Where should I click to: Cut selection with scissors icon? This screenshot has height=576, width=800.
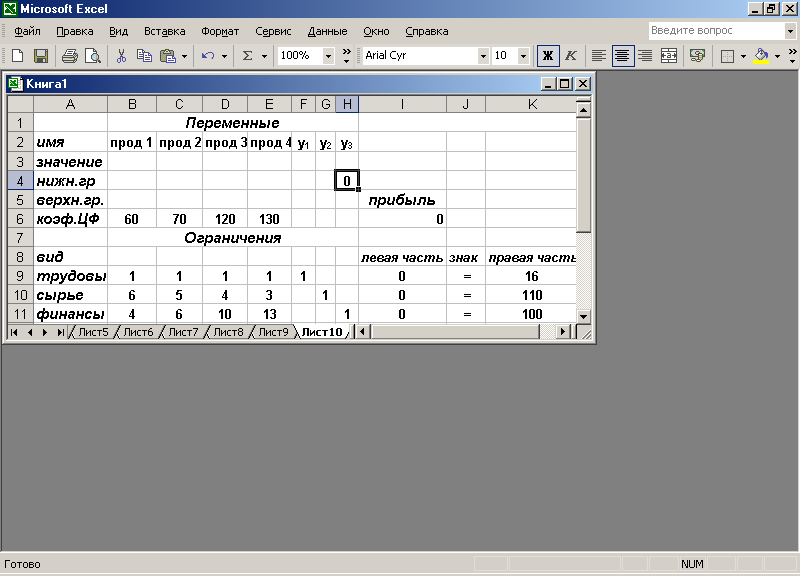click(x=121, y=56)
